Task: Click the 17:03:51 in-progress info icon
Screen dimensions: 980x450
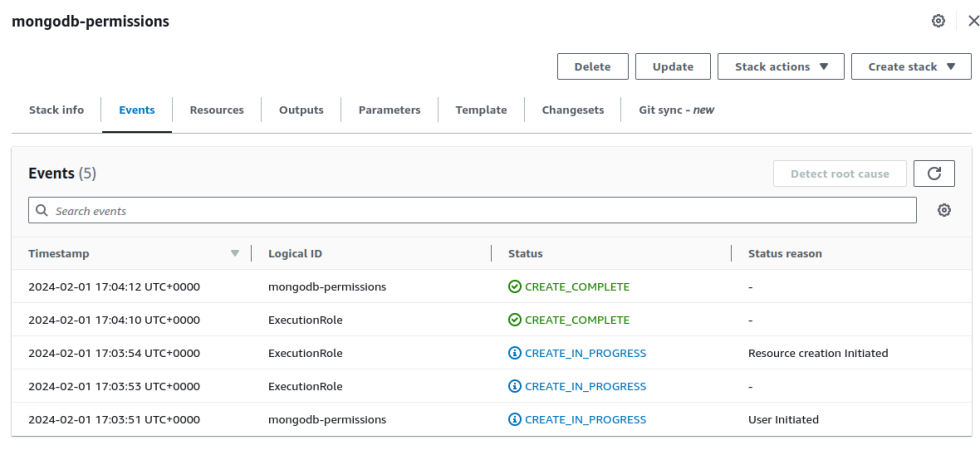Action: [x=514, y=419]
